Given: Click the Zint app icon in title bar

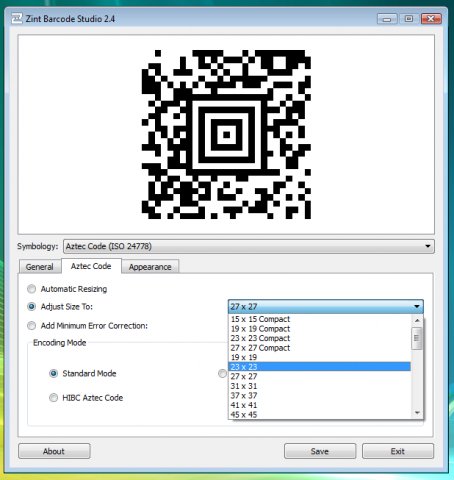Looking at the screenshot, I should (17, 18).
